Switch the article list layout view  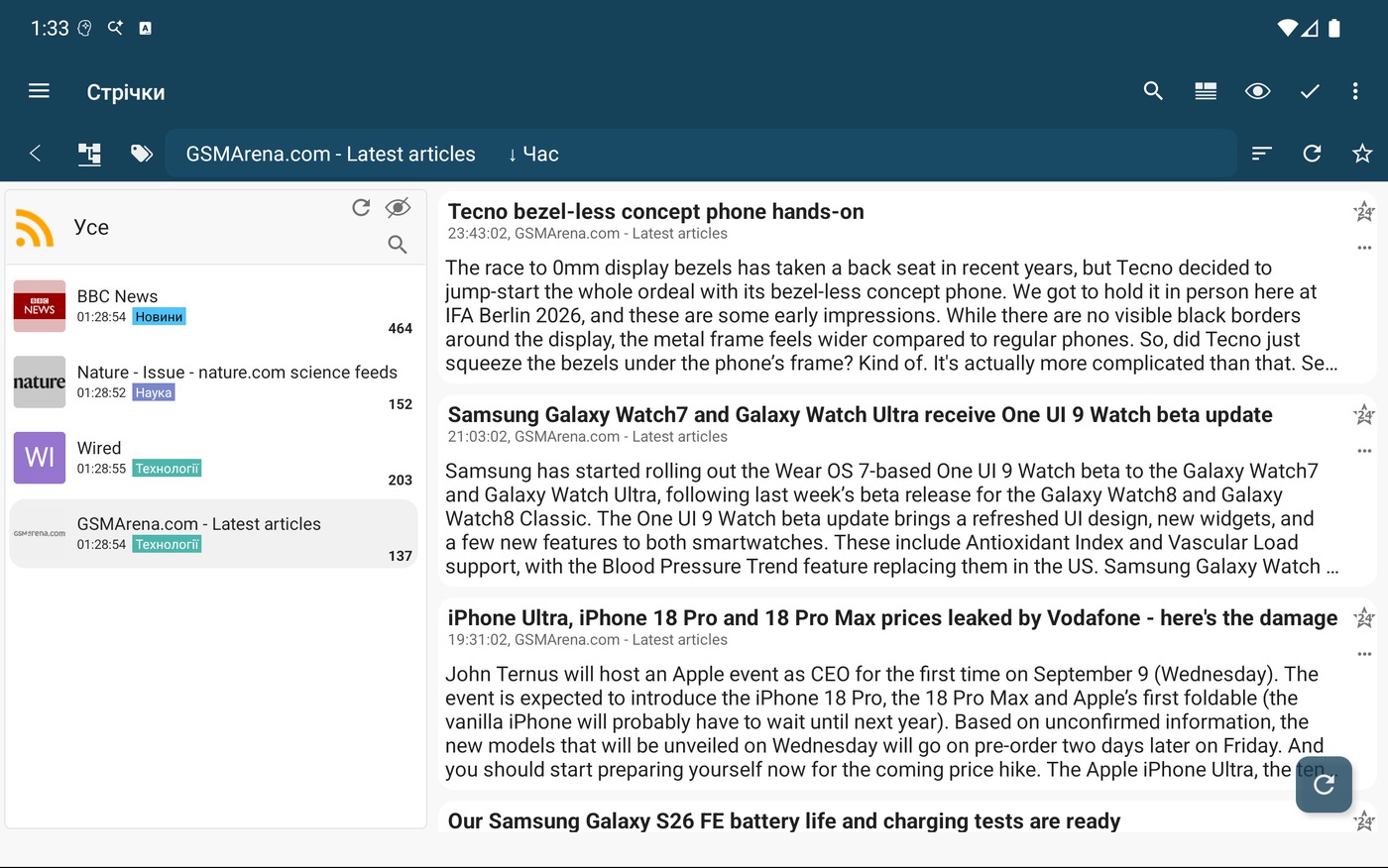point(1206,91)
